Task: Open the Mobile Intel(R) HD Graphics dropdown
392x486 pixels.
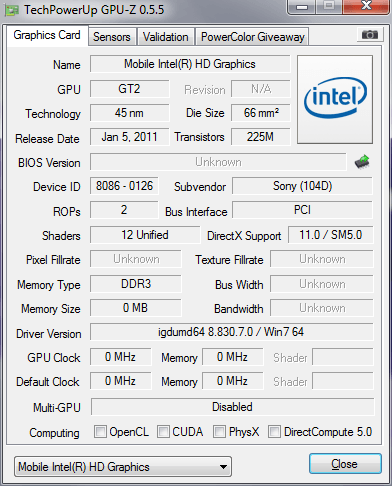Action: tap(123, 467)
